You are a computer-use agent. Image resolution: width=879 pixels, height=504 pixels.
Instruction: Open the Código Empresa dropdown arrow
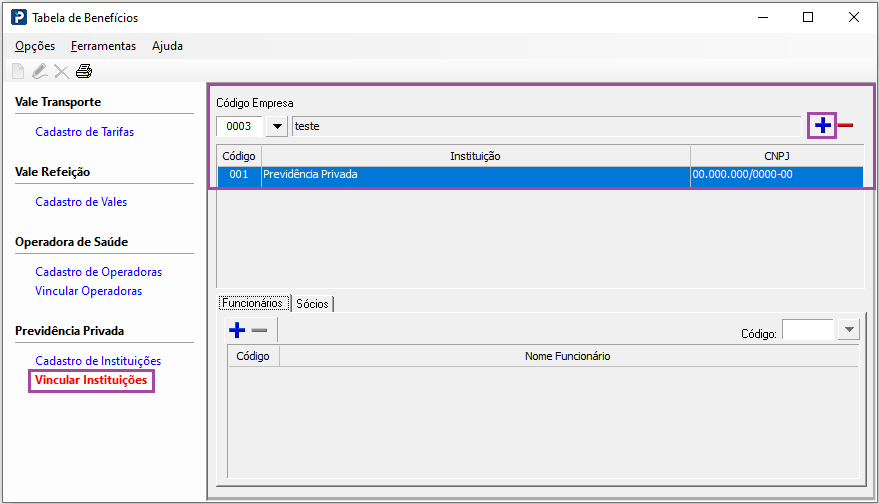(x=277, y=126)
